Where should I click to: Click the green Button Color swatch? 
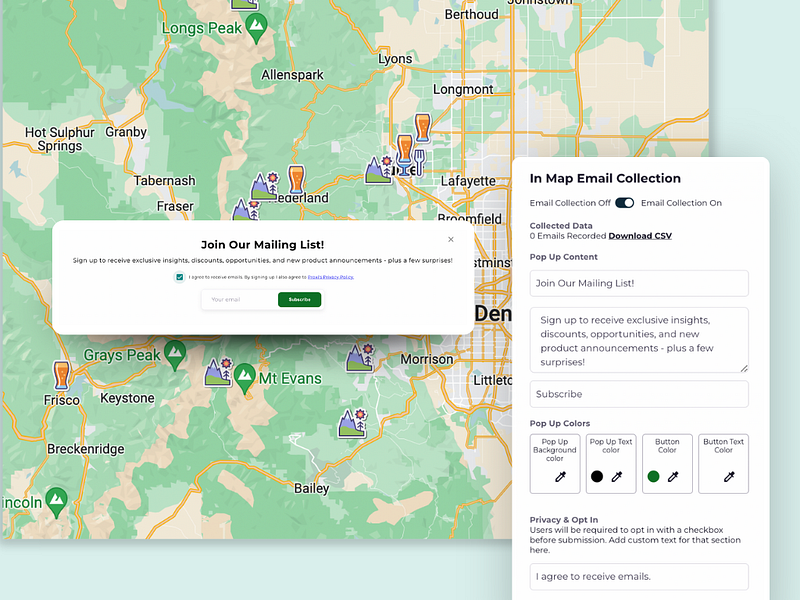[x=653, y=477]
